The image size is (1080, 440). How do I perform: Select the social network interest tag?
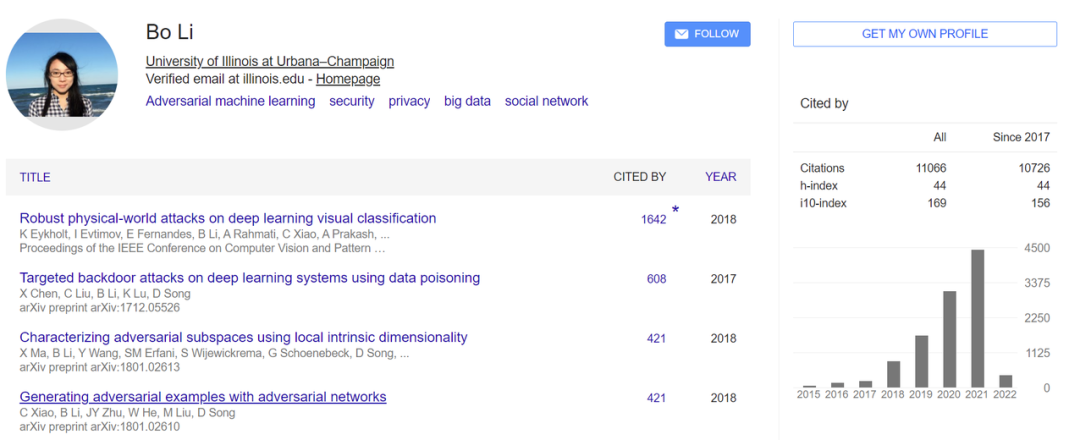[x=546, y=101]
